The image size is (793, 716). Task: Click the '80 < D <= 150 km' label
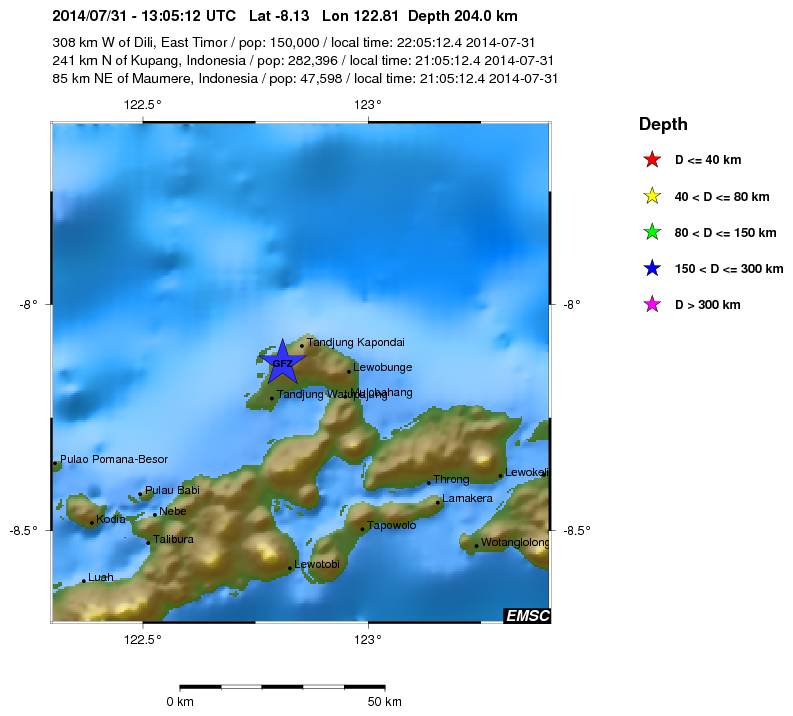pos(725,233)
